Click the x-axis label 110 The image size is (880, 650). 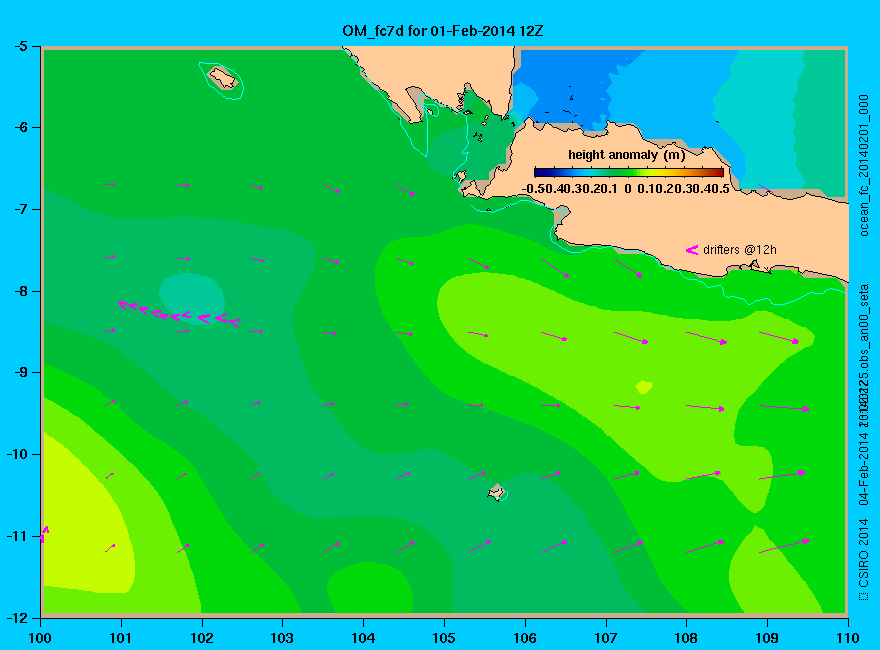click(848, 638)
